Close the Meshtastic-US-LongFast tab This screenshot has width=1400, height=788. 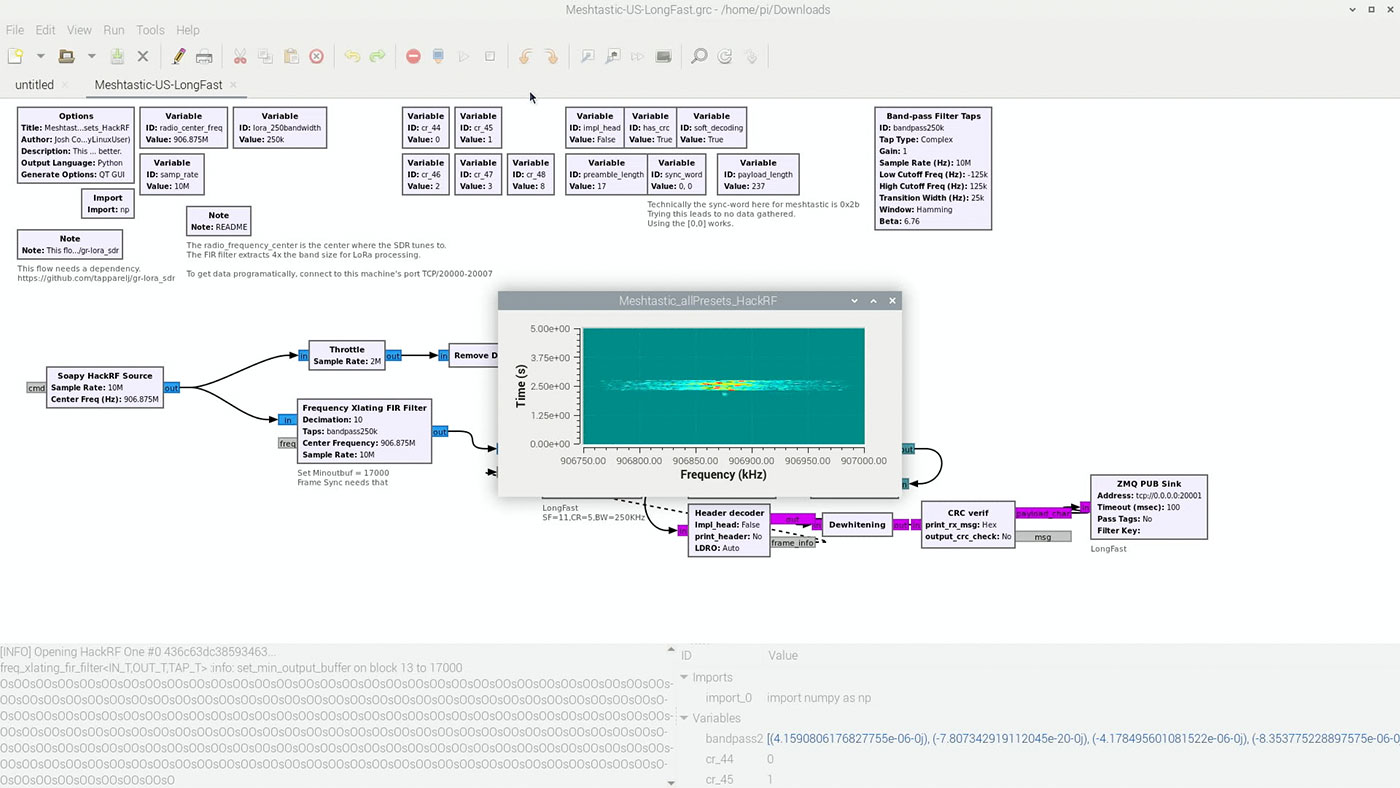tap(233, 85)
